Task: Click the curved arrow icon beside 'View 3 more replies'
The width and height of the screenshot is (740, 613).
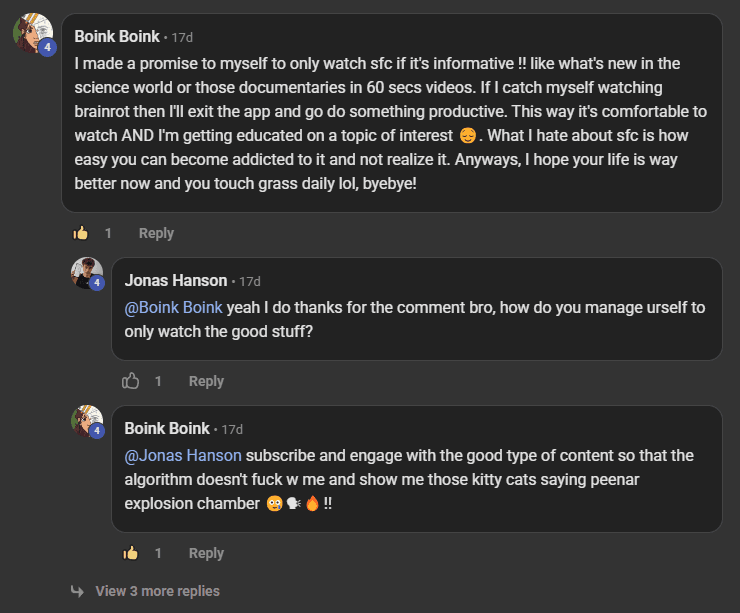Action: point(77,591)
